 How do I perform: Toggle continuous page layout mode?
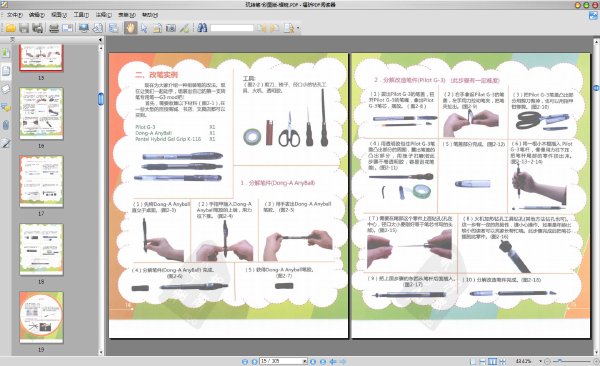[483, 361]
